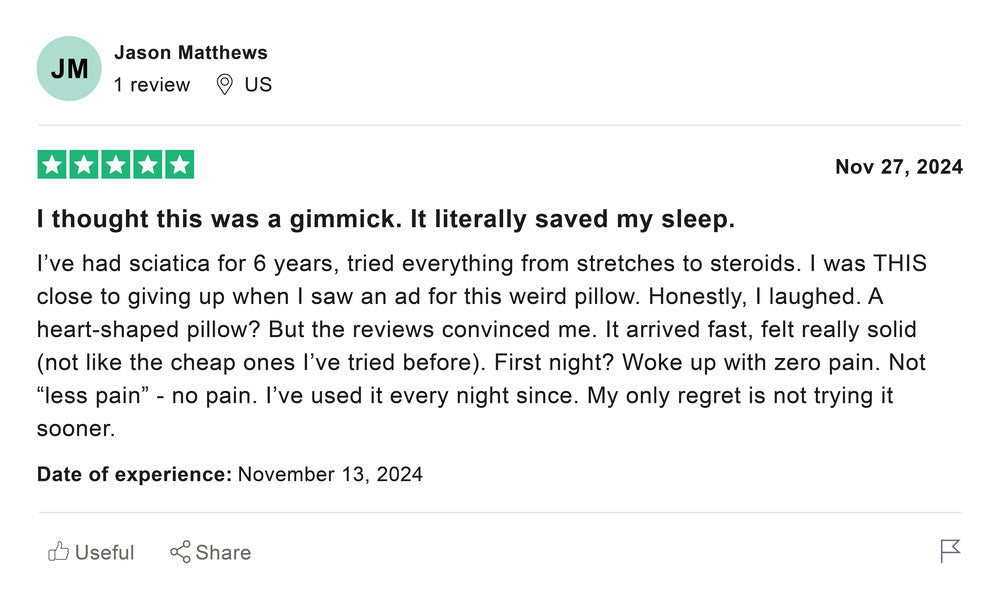Open Jason Matthews' reviewer profile name
The image size is (1000, 591).
pos(191,53)
